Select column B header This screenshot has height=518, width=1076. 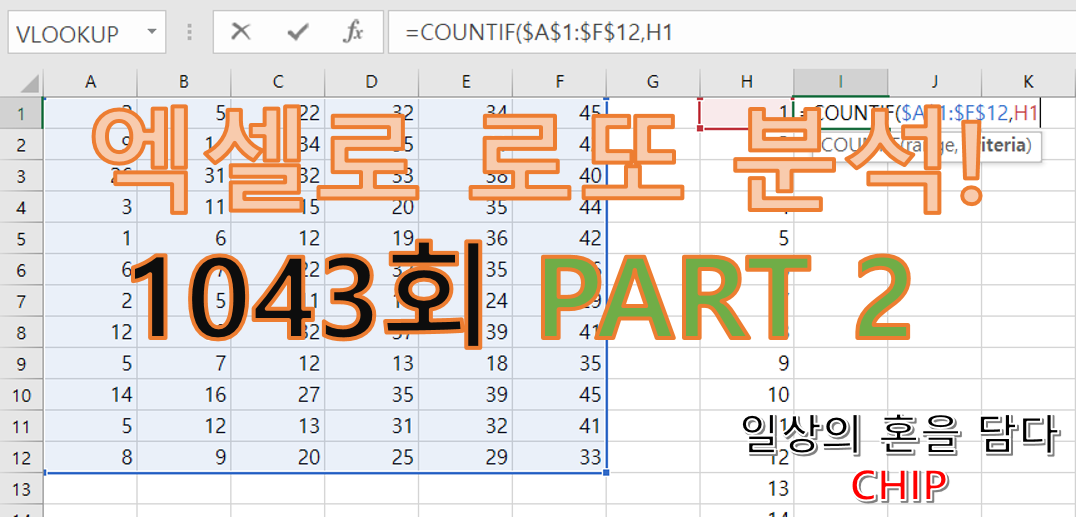(184, 82)
